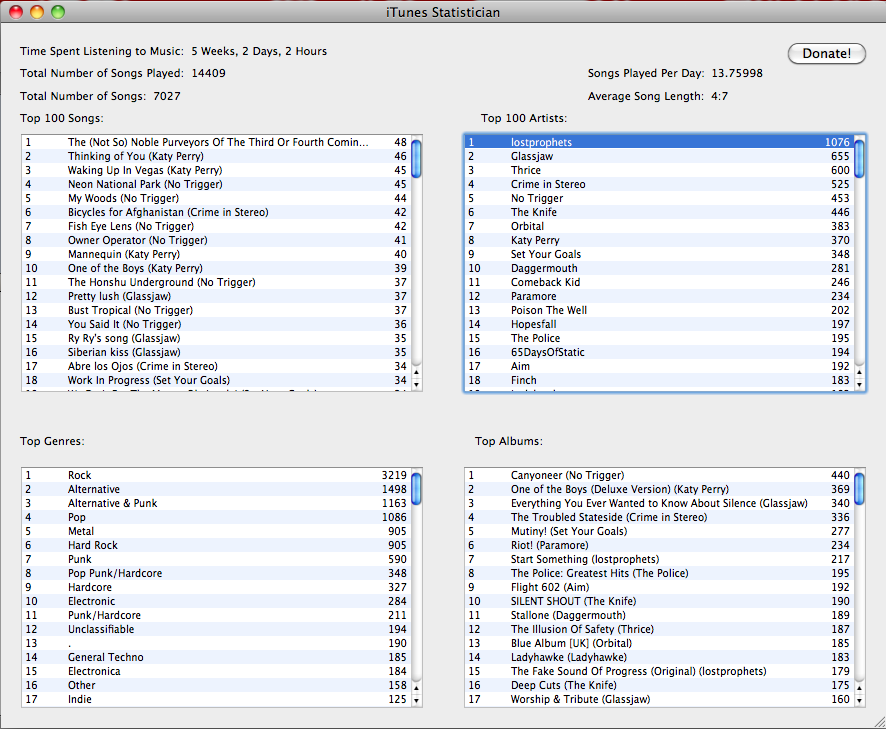Viewport: 886px width, 729px height.
Task: Select album Ladyhawke (Ladyhawke)
Action: (x=659, y=657)
